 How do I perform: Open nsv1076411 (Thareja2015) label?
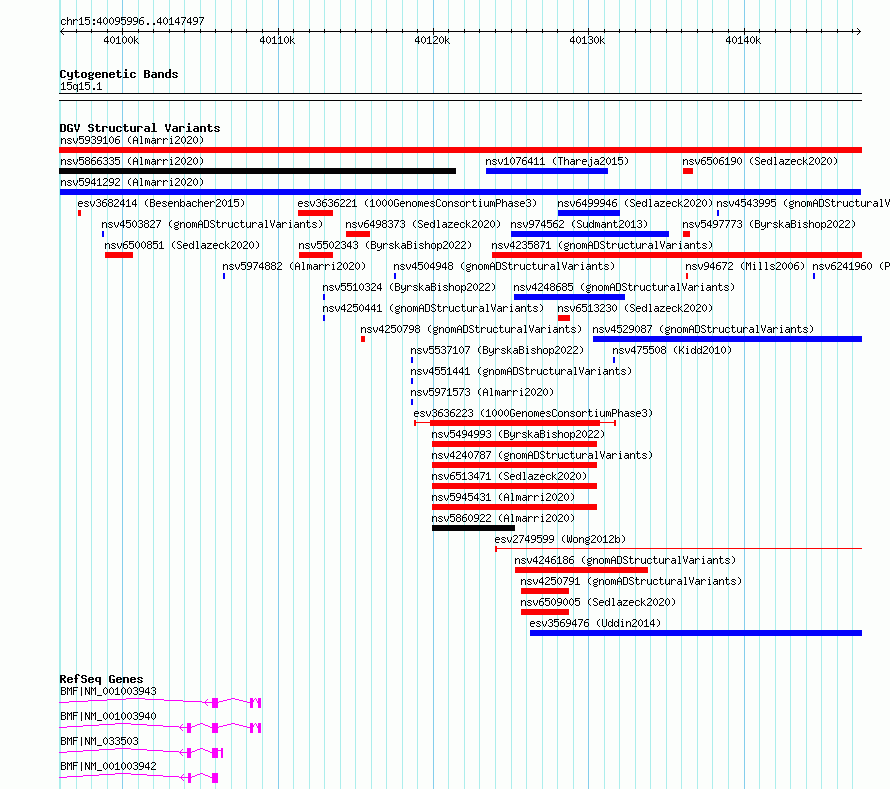click(x=557, y=161)
